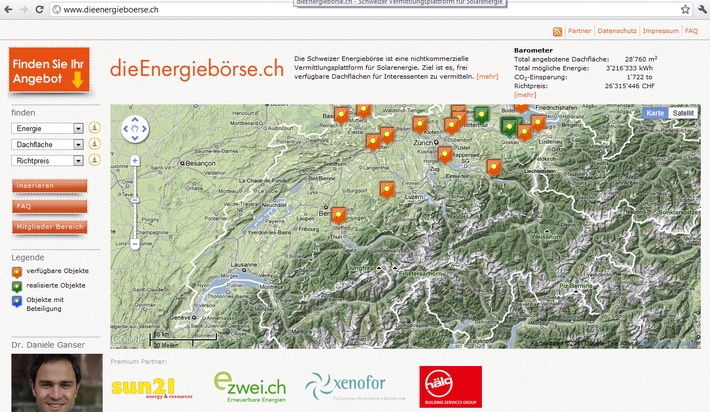Reload the page with the refresh icon
This screenshot has width=710, height=412.
coord(39,9)
